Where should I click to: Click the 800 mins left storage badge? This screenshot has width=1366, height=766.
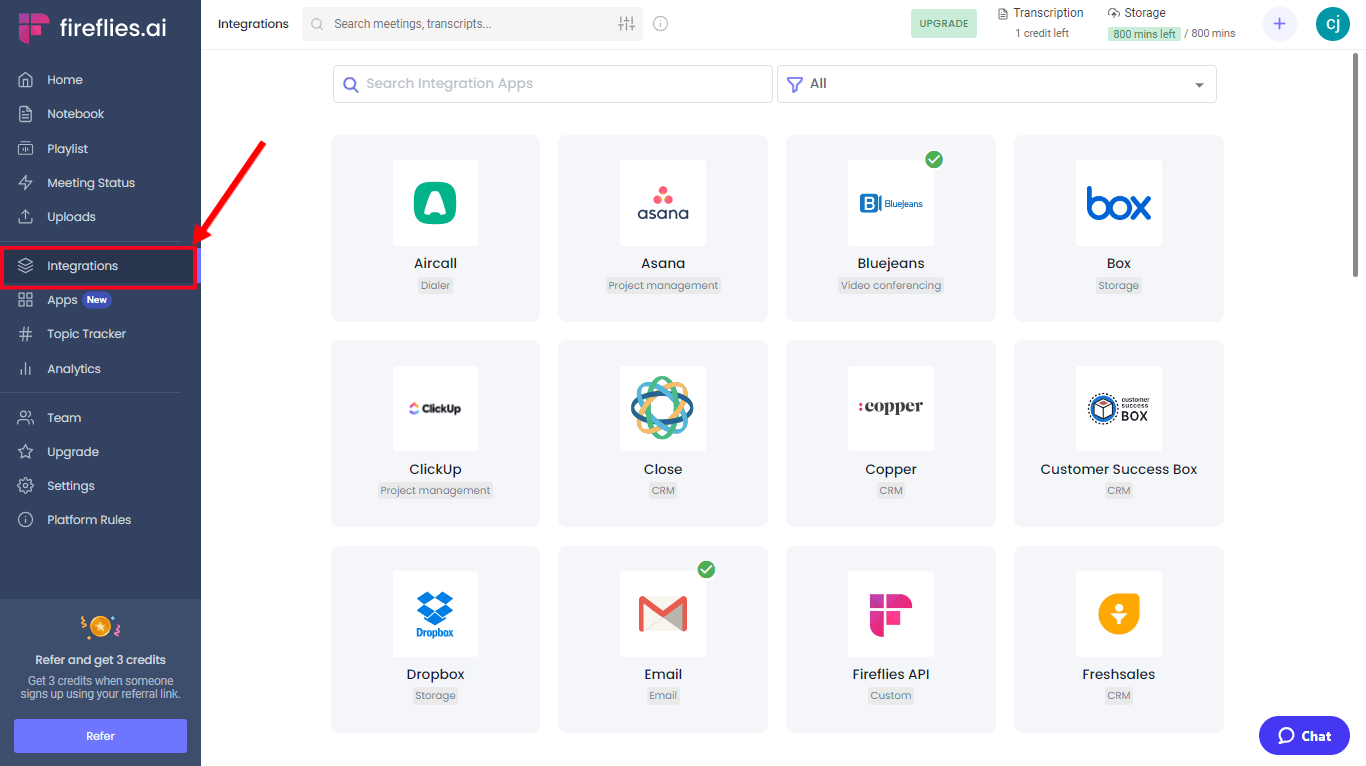coord(1143,34)
